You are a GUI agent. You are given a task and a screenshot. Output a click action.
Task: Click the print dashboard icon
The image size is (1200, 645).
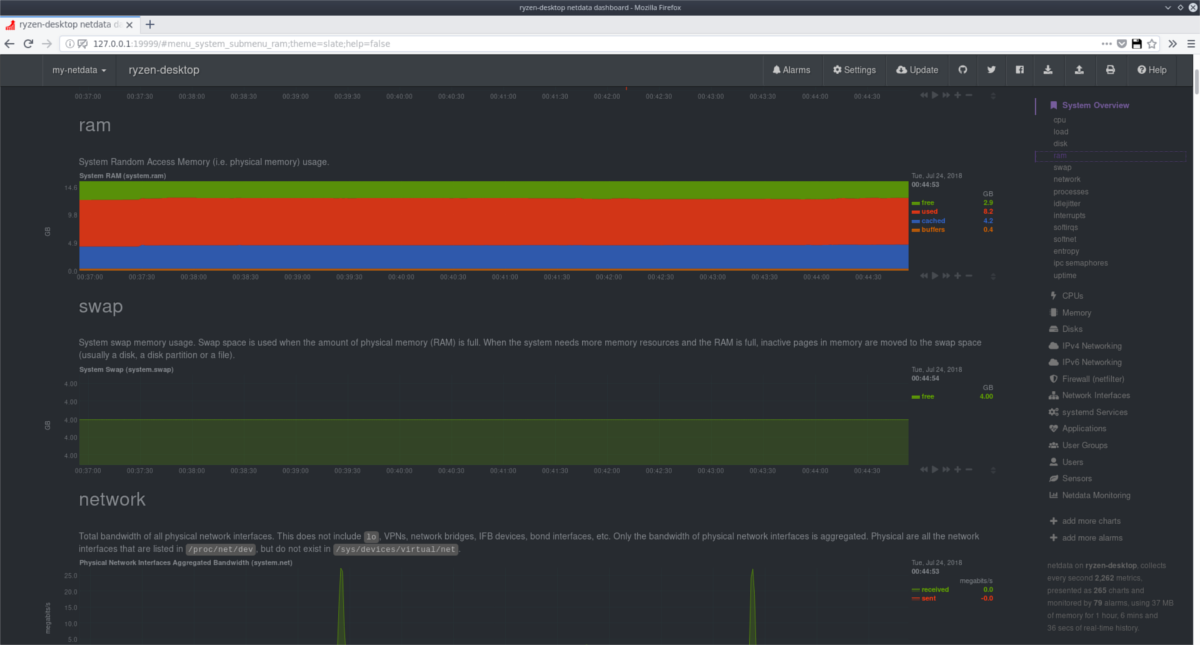[x=1110, y=70]
